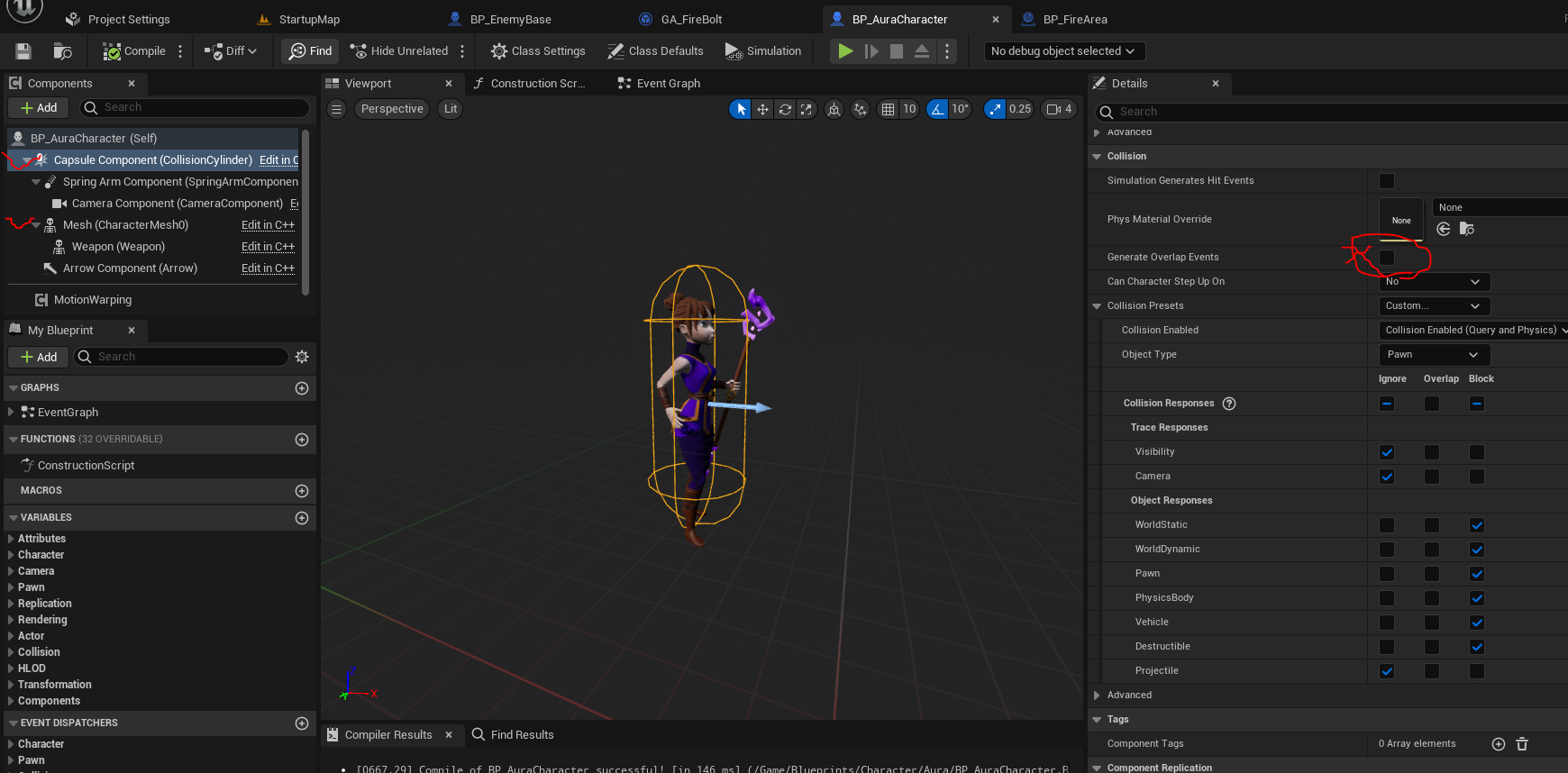The image size is (1568, 773).
Task: Add a new variable with plus icon
Action: coord(302,518)
